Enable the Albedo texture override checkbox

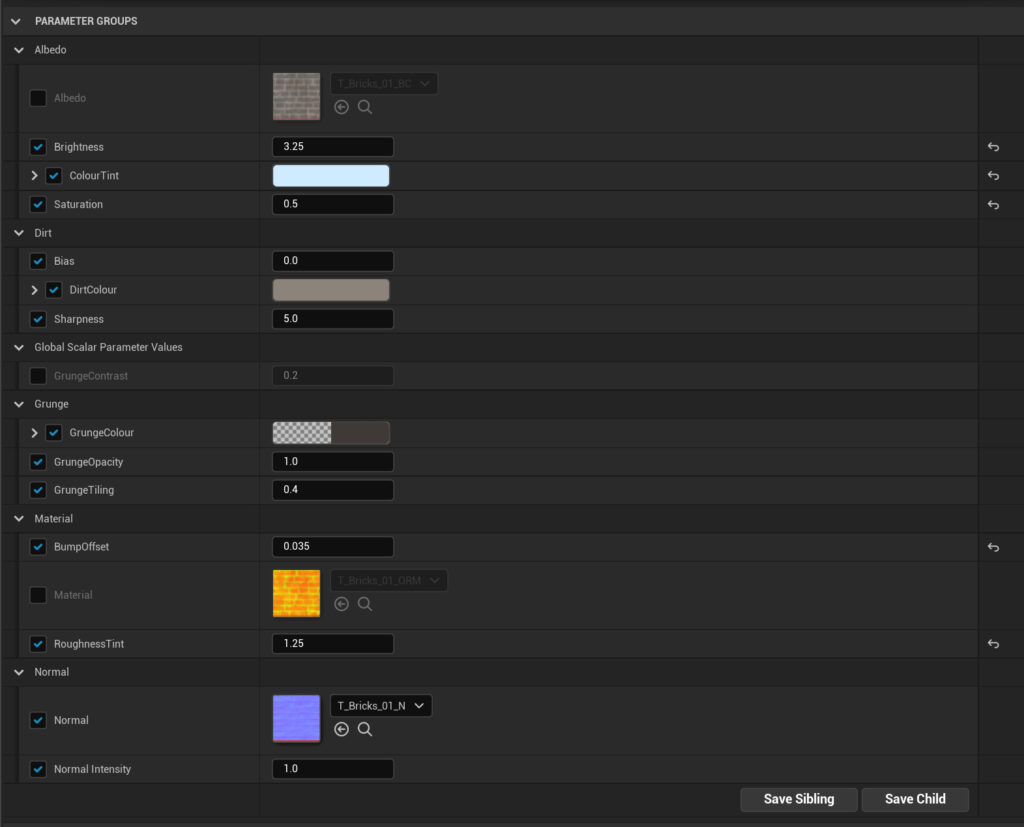[37, 96]
